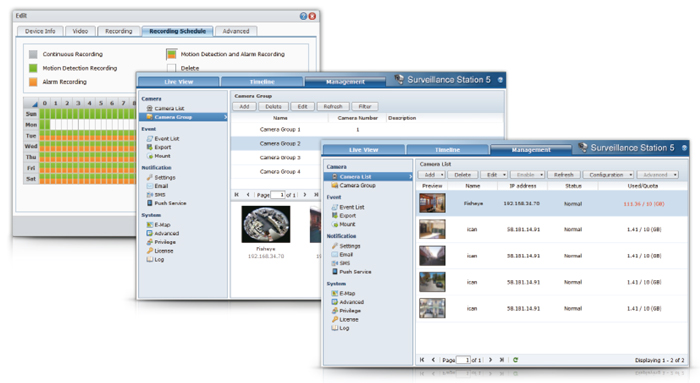
Task: Open the Advanced tab in Edit dialog
Action: [236, 31]
